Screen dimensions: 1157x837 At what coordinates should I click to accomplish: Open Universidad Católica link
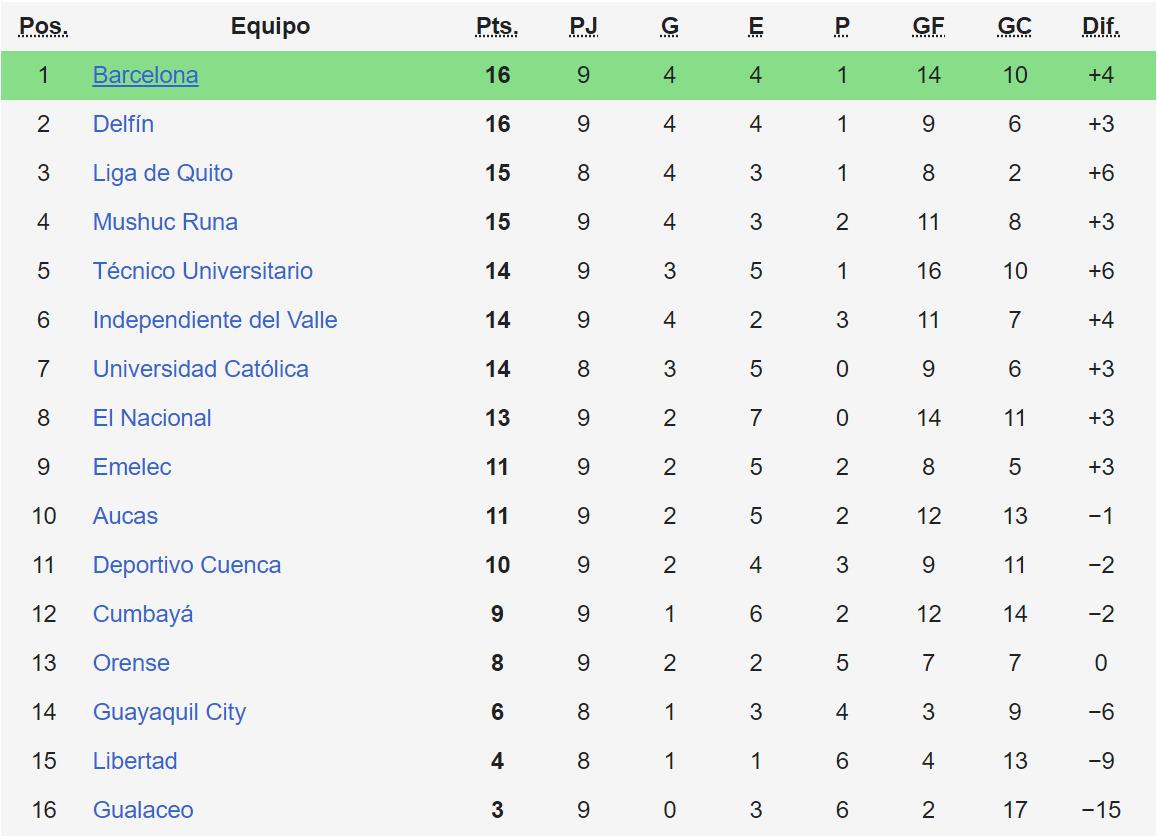(200, 369)
